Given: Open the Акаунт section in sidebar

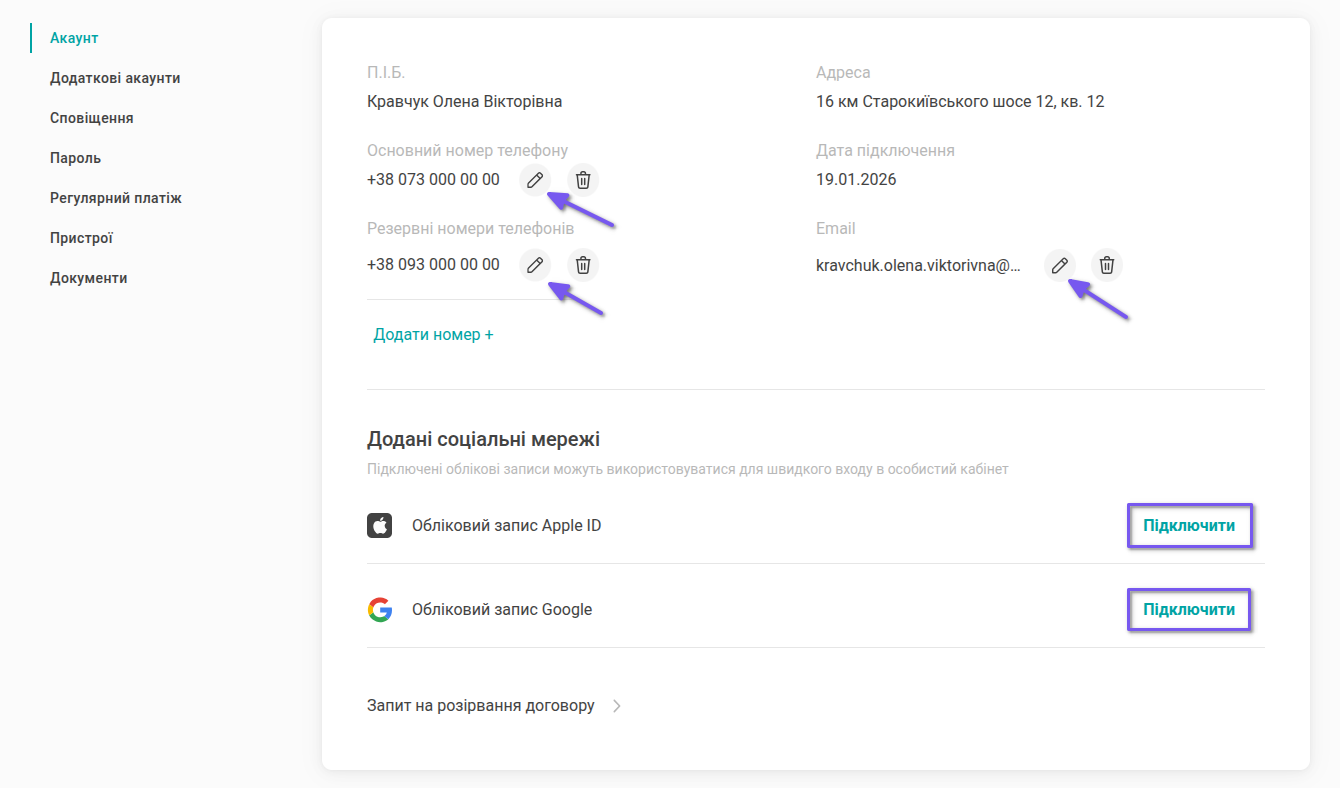Looking at the screenshot, I should click(74, 38).
